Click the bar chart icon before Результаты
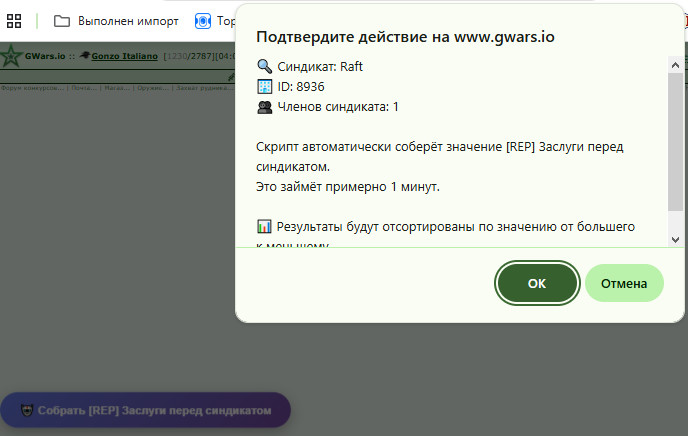688x436 pixels. click(x=264, y=227)
